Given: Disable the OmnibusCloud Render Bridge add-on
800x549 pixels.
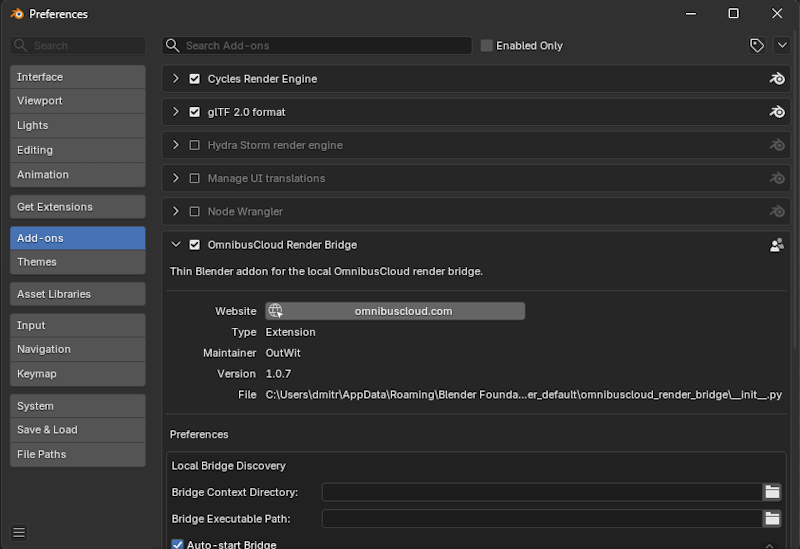Looking at the screenshot, I should click(x=194, y=245).
